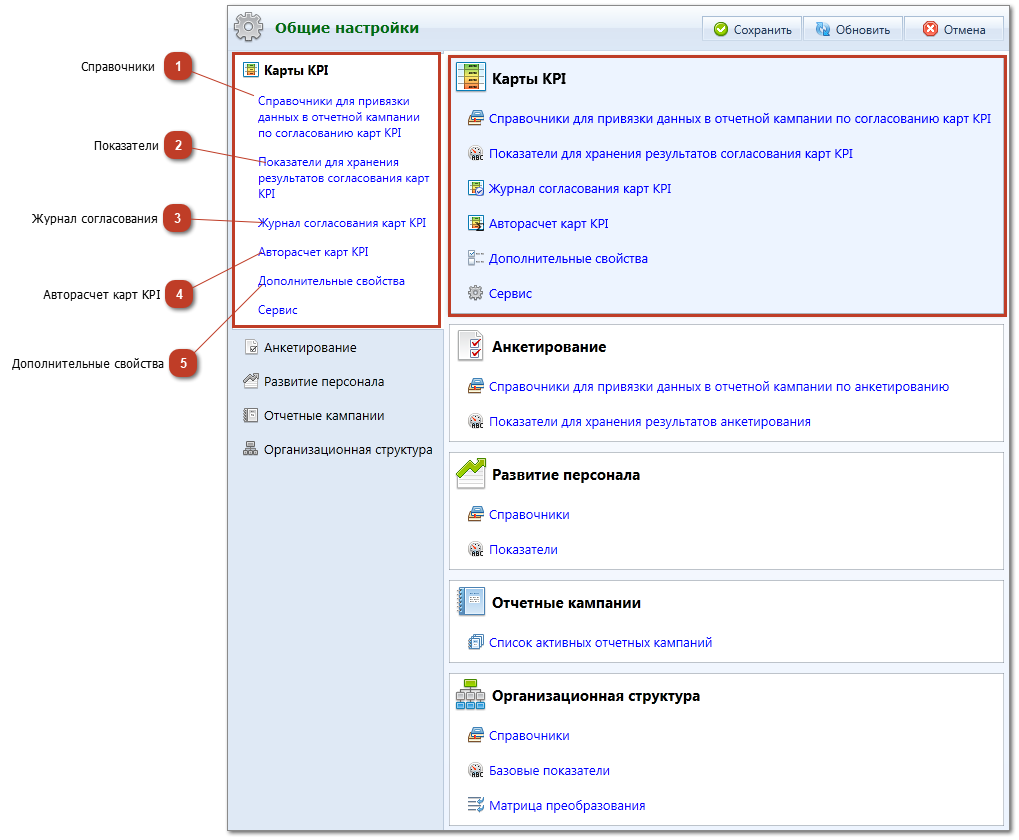Save settings with the Сохранить button
Screen dimensions: 1019x840
click(x=752, y=29)
